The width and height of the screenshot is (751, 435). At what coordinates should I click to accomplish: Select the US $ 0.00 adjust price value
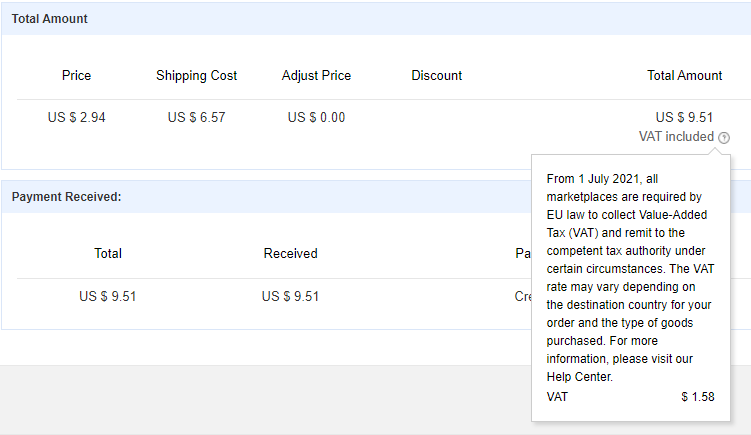tap(316, 117)
